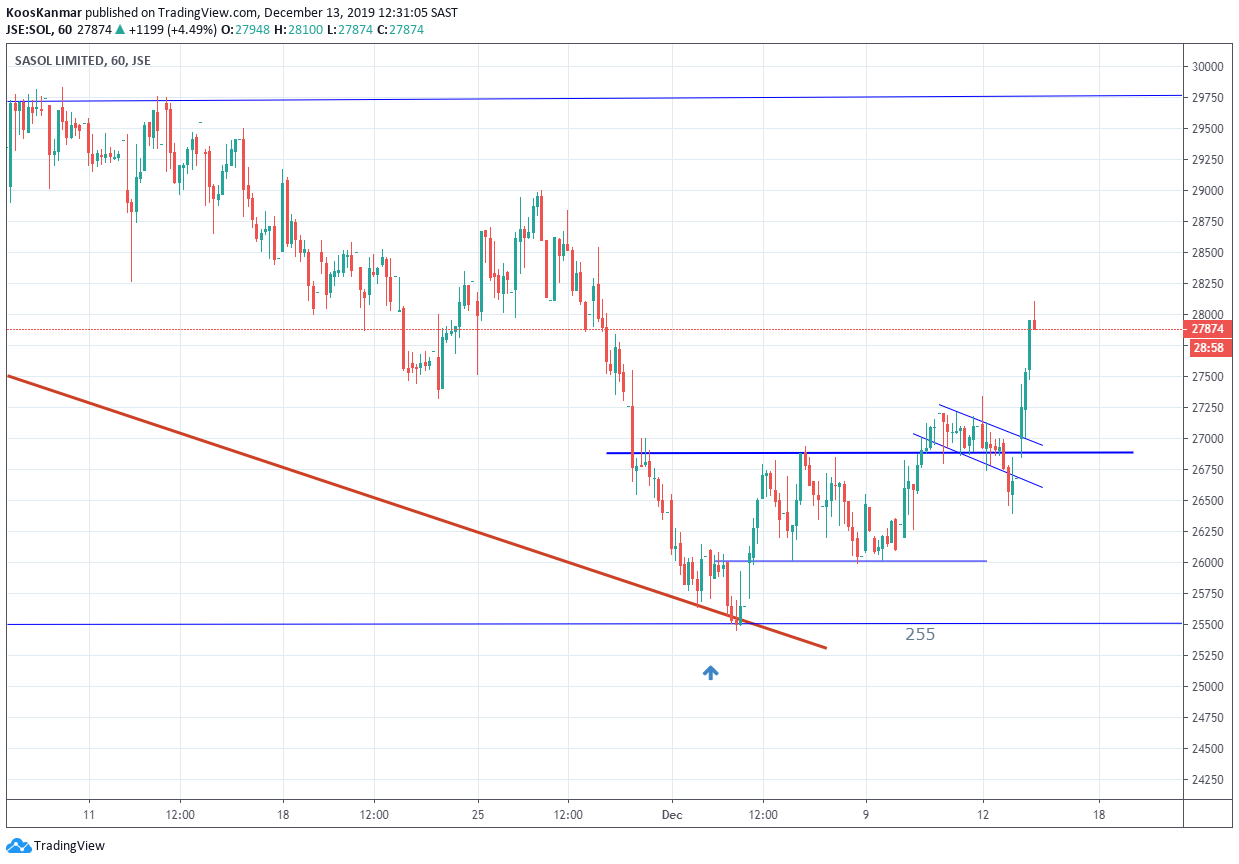Image resolution: width=1239 pixels, height=864 pixels.
Task: Click the price axis label 29000
Action: 1208,191
